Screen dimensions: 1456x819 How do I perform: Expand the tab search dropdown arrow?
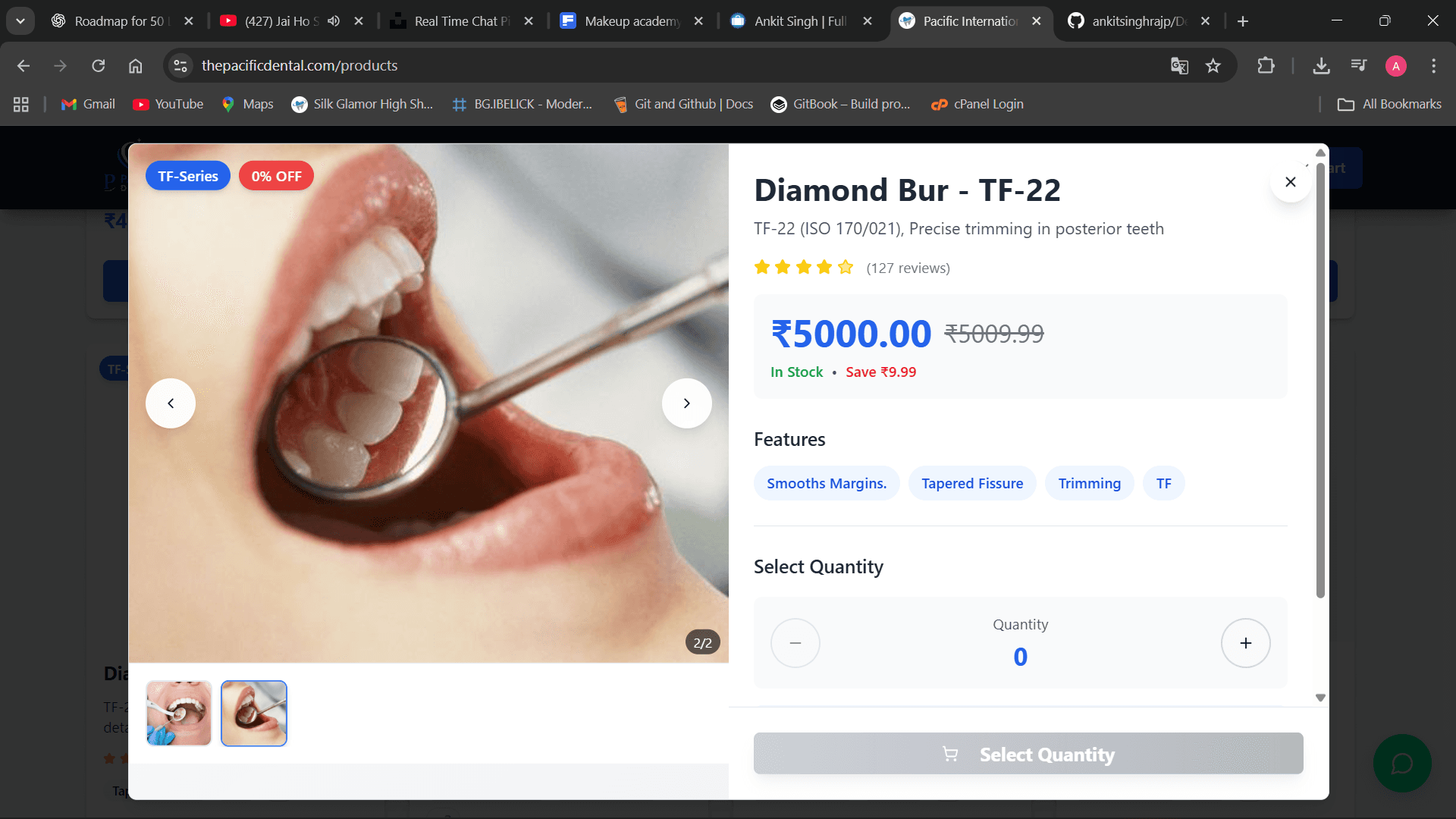(20, 21)
